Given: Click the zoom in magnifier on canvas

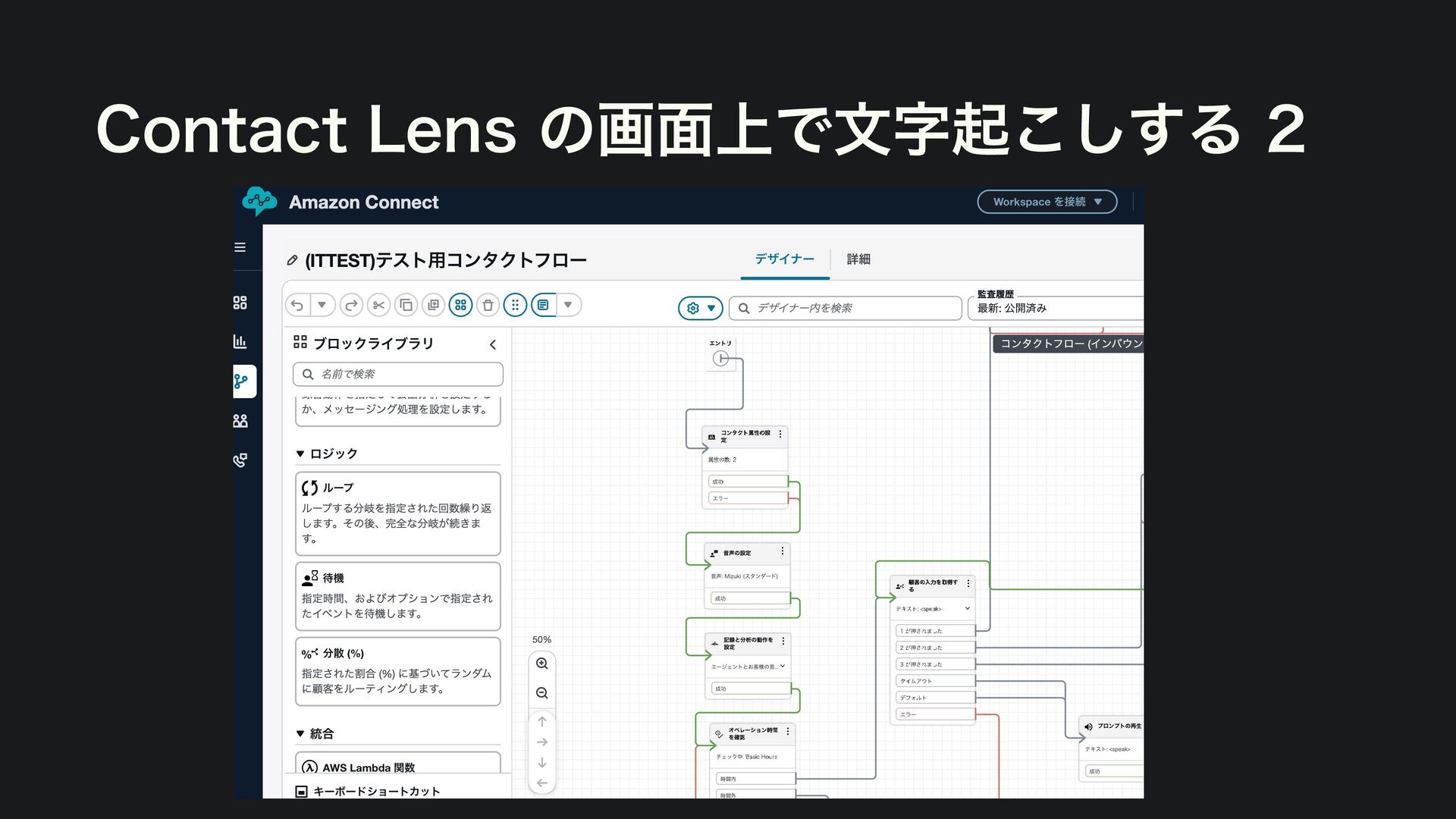Looking at the screenshot, I should [x=541, y=664].
